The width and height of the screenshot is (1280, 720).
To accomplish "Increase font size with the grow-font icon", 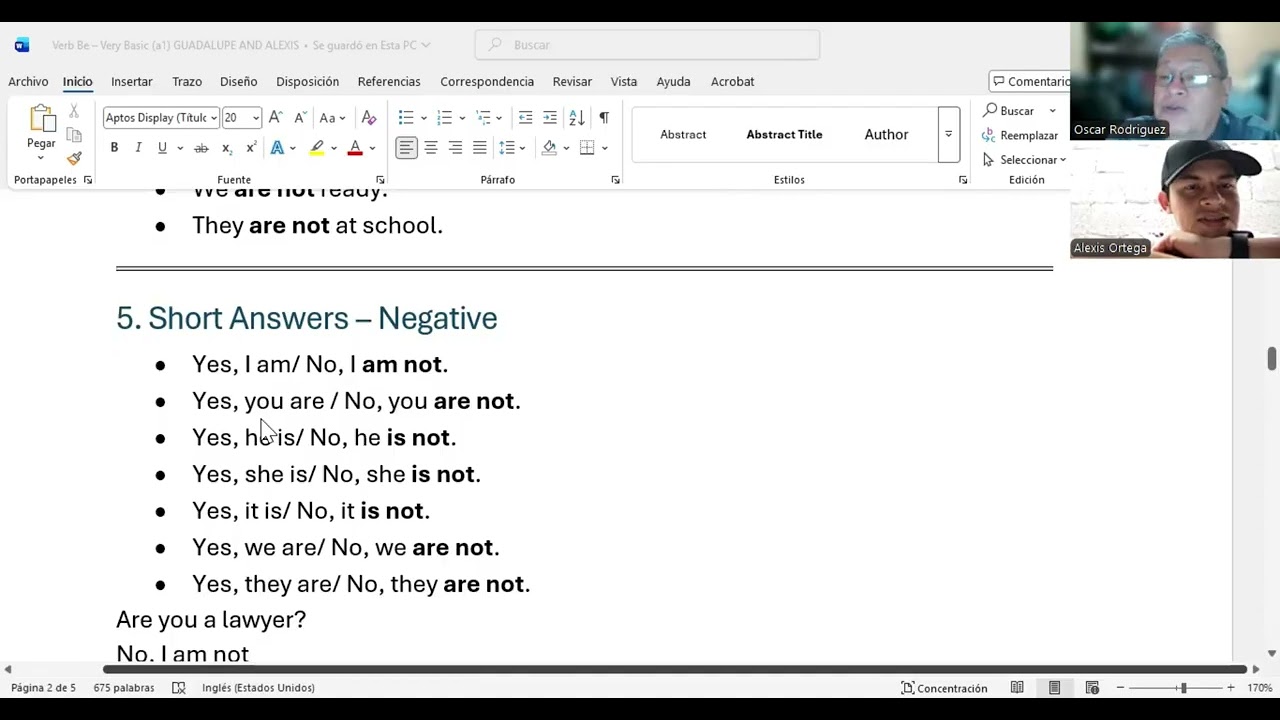I will (276, 118).
